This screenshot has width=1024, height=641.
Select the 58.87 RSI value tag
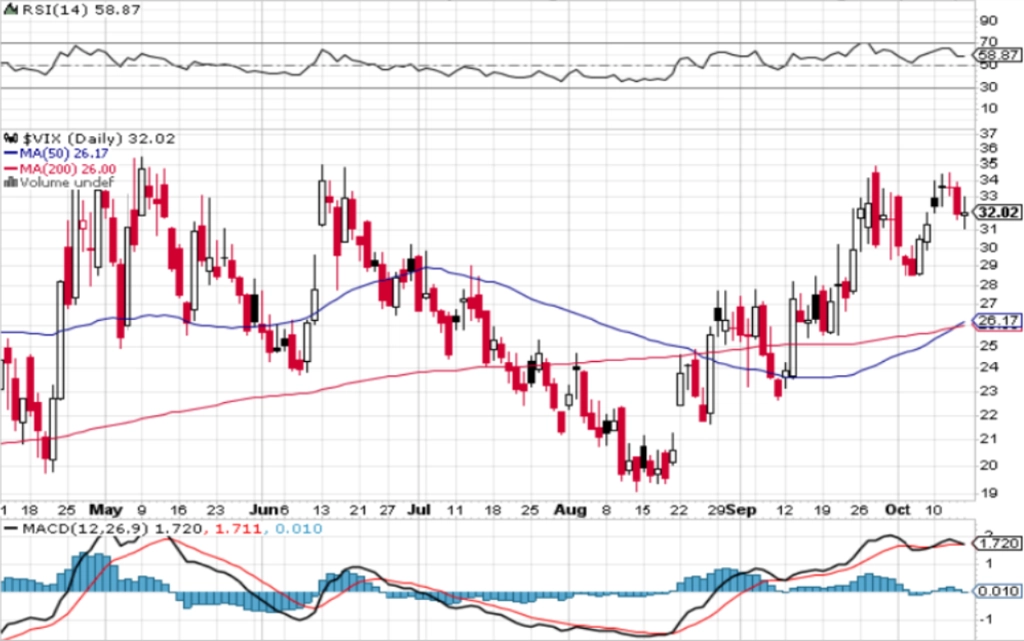tap(999, 55)
